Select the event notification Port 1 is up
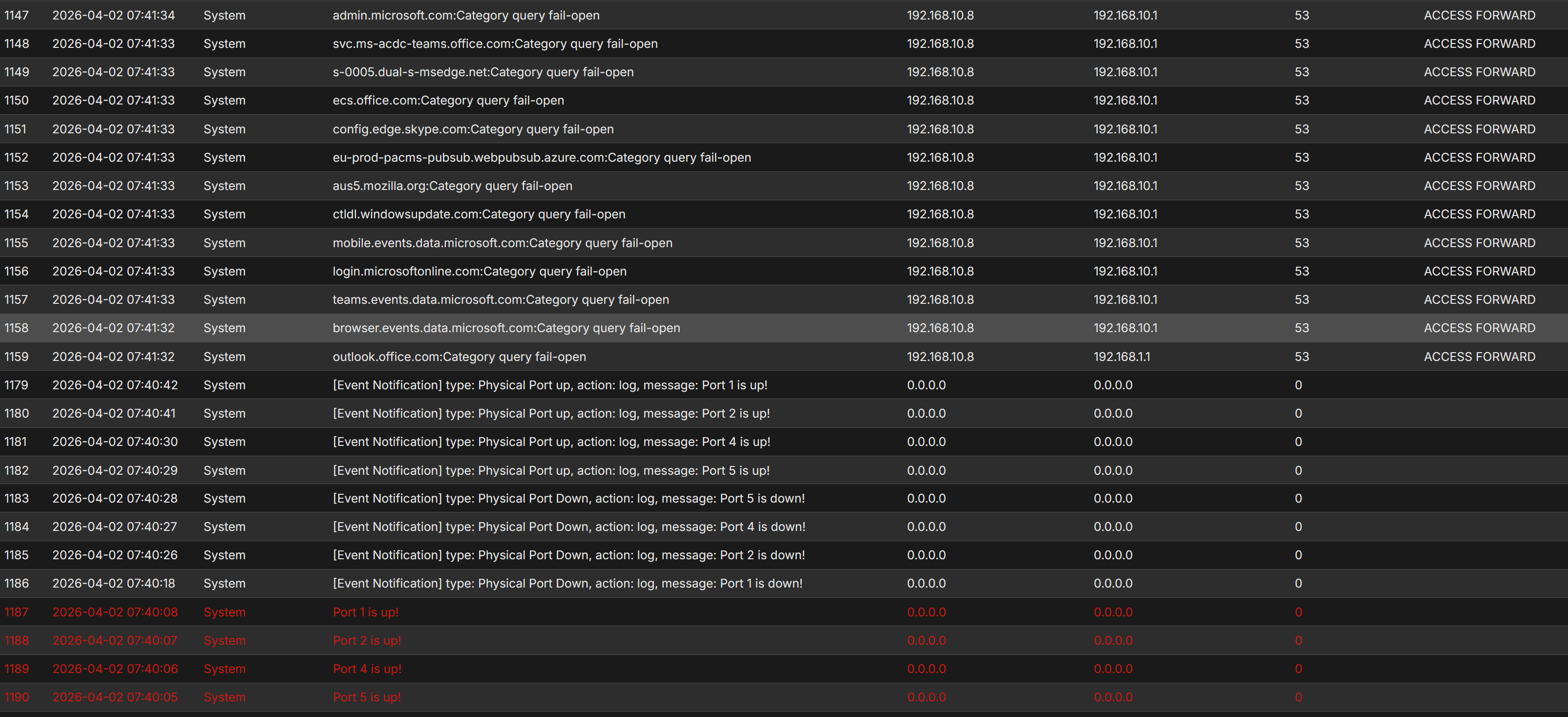The width and height of the screenshot is (1568, 717). tap(550, 385)
